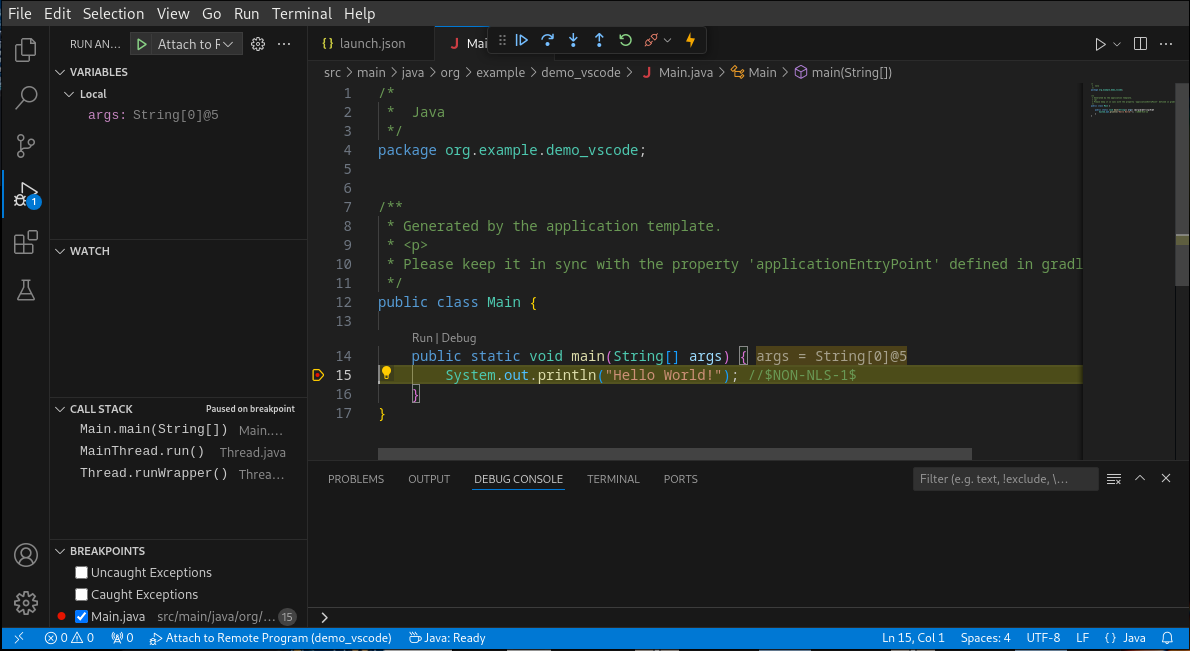
Task: Click Step Over in the debug toolbar
Action: pyautogui.click(x=547, y=40)
